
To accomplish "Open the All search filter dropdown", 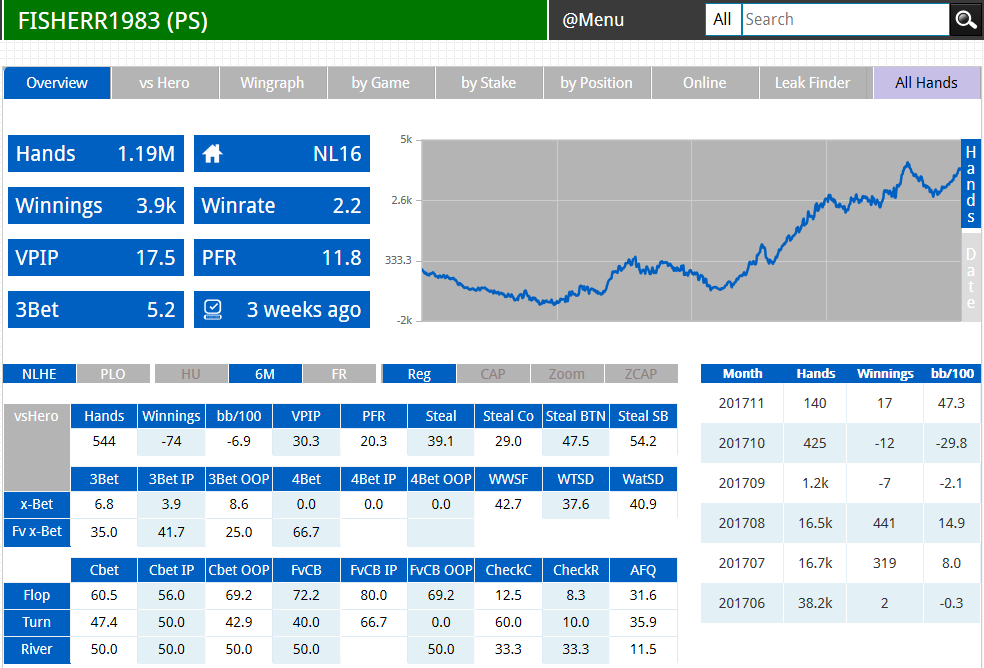I will (723, 19).
